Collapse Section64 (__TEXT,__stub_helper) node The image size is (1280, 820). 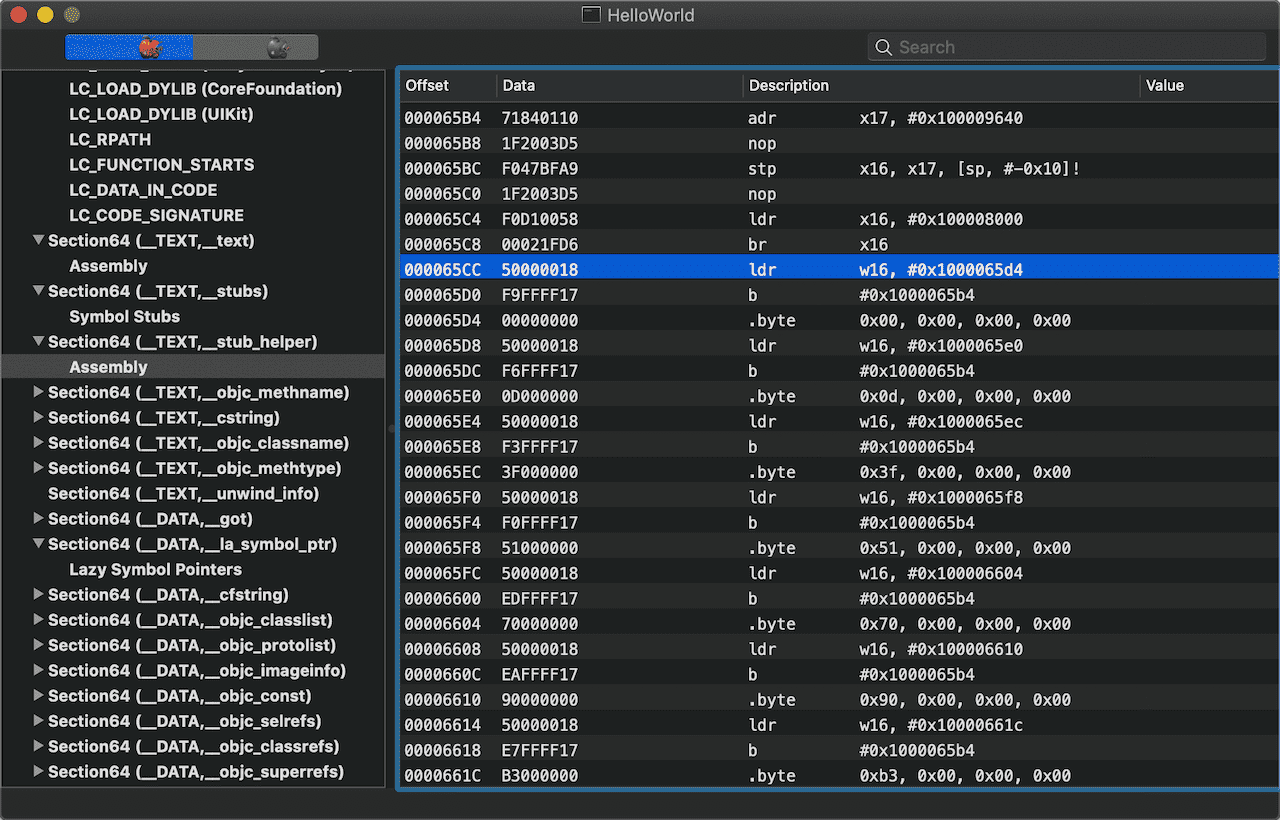39,341
